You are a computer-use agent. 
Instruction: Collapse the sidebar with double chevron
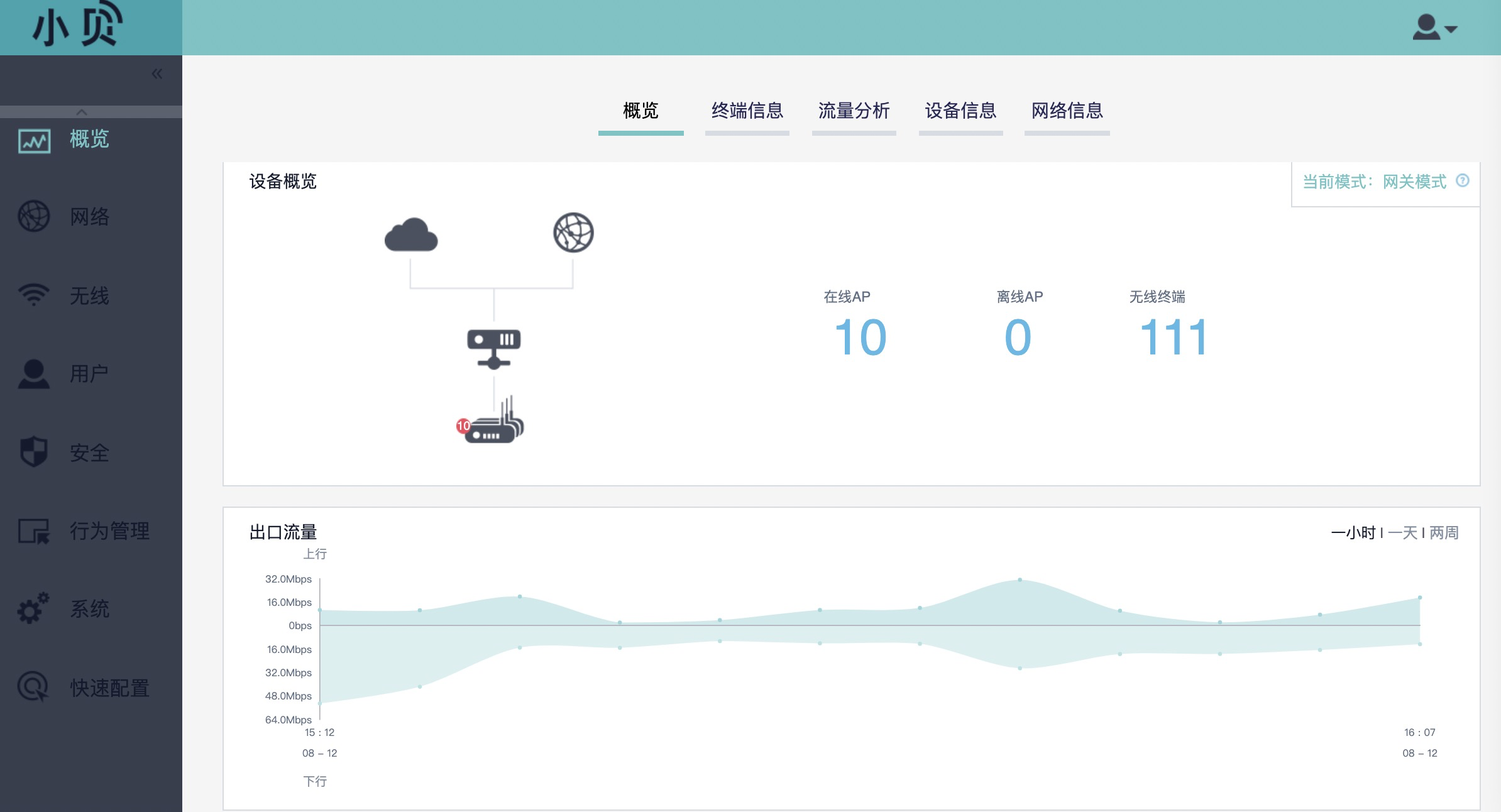coord(157,74)
